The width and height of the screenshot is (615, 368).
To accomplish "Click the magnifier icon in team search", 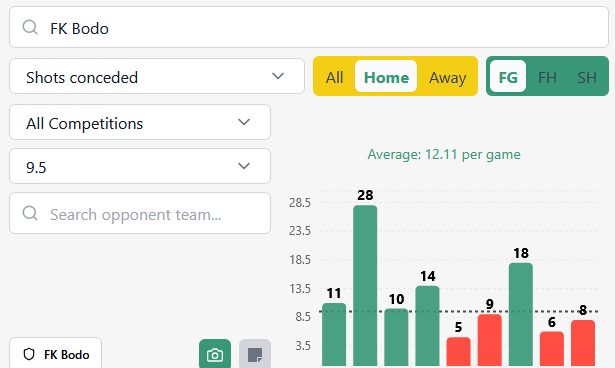I will click(30, 27).
